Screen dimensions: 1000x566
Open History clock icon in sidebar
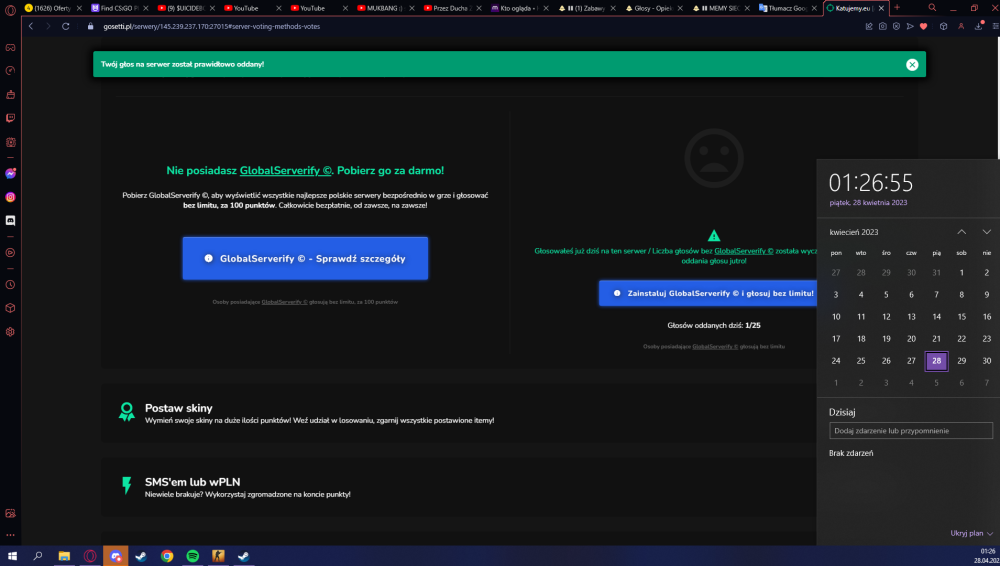point(10,285)
